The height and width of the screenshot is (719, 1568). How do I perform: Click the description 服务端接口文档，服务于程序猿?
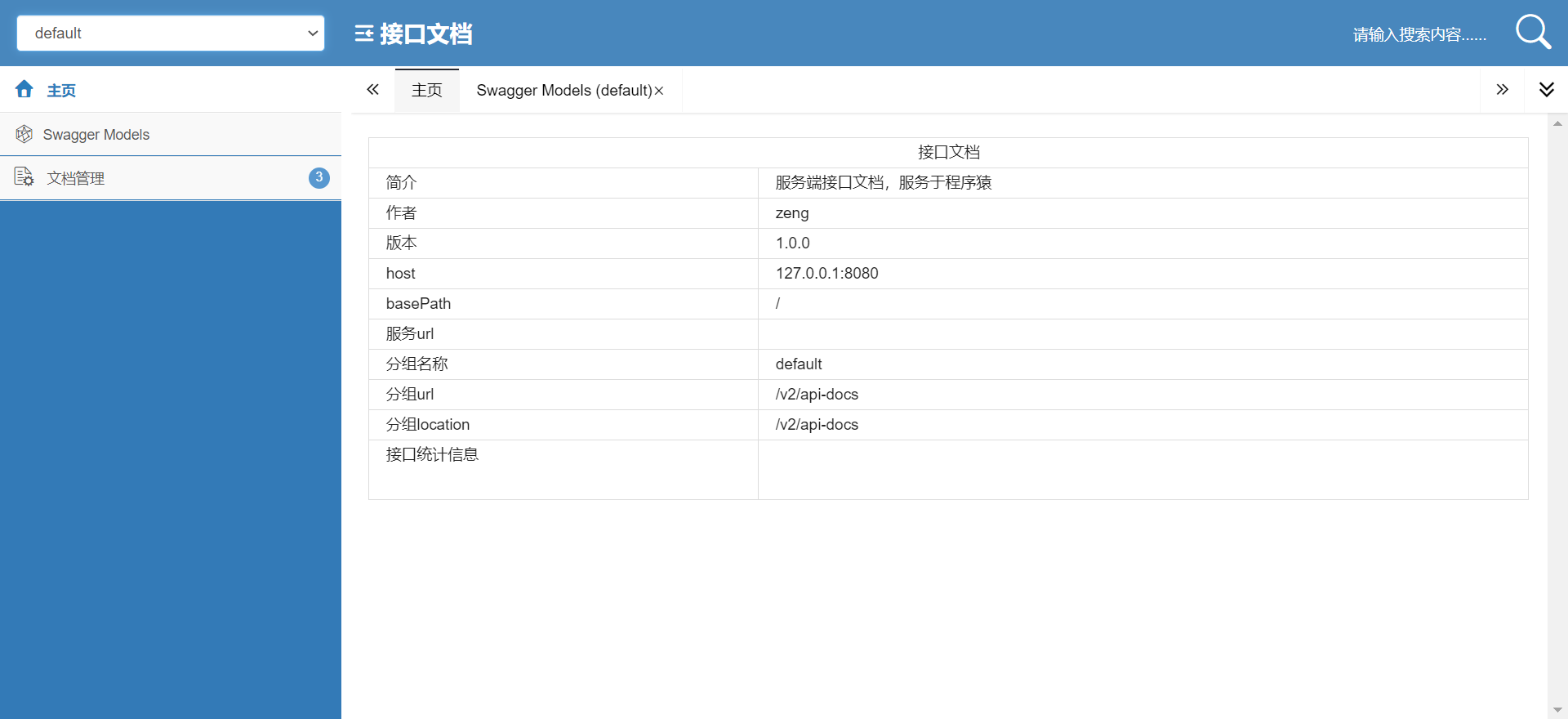click(884, 182)
